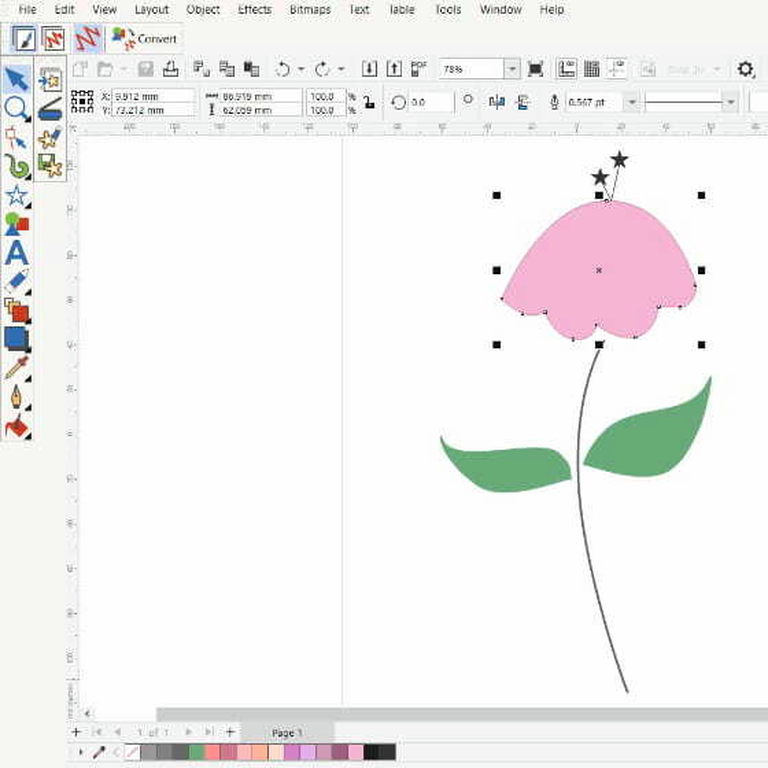768x768 pixels.
Task: Click the X position input field
Action: point(150,96)
